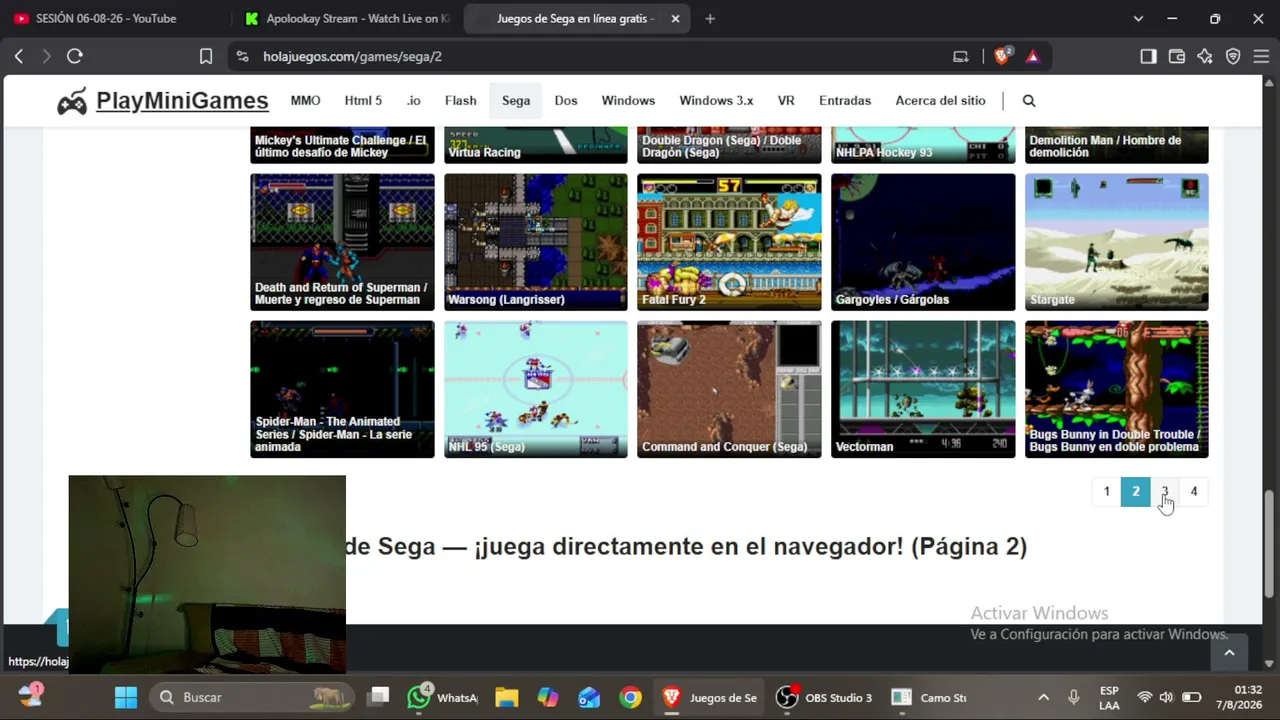Bookmark this page using the bookmark icon
The width and height of the screenshot is (1280, 720).
[x=206, y=57]
